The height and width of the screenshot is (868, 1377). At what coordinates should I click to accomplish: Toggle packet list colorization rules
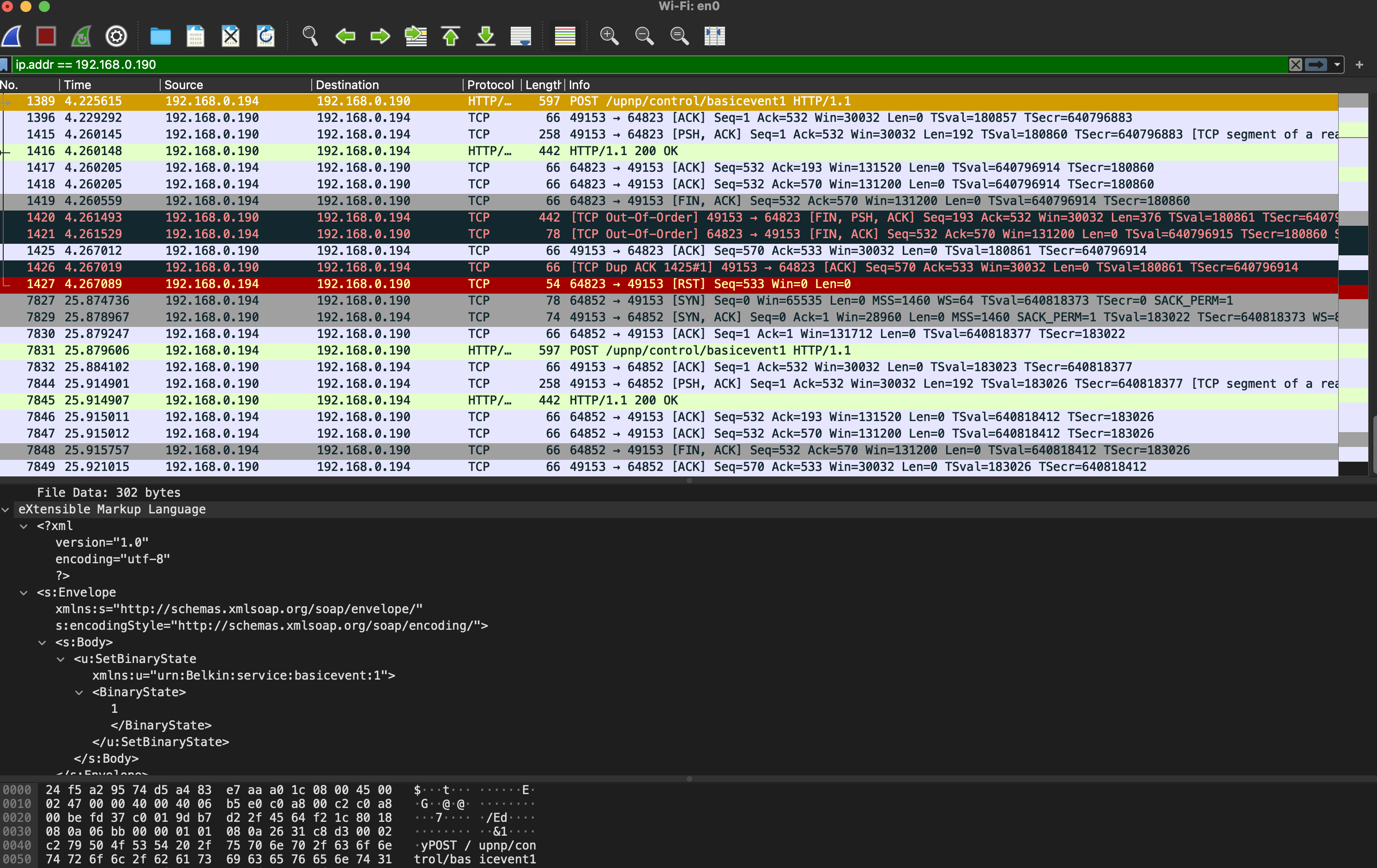565,36
